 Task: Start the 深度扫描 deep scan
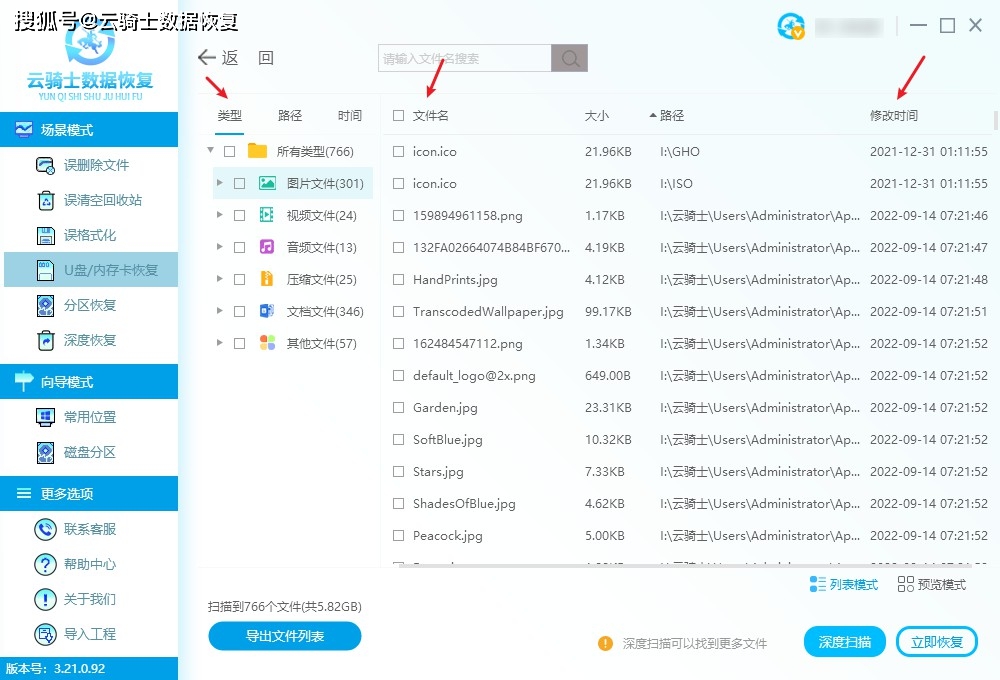[844, 642]
